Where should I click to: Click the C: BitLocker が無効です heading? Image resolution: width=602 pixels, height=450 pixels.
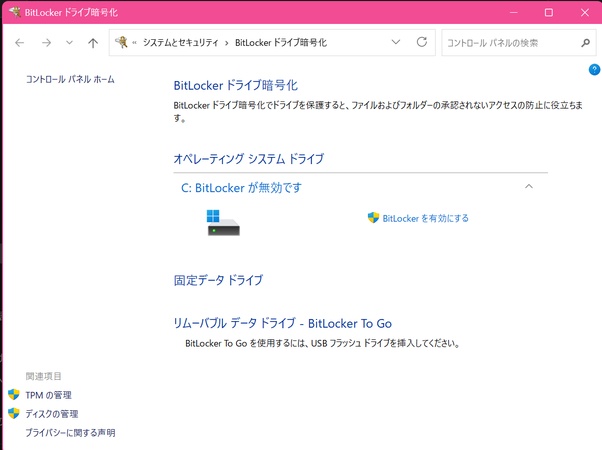[x=241, y=188]
